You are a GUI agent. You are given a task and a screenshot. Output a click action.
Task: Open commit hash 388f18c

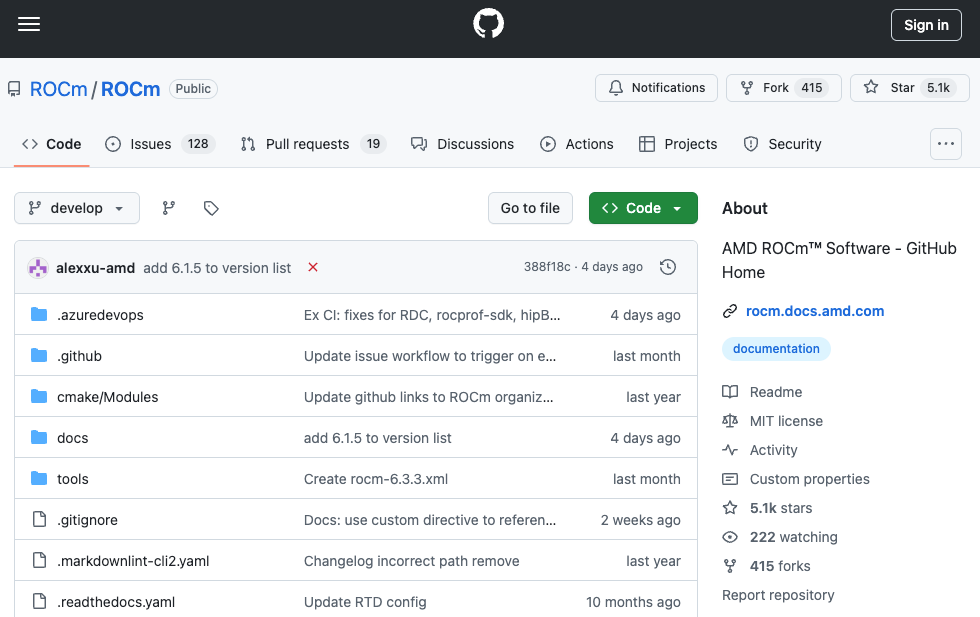547,267
